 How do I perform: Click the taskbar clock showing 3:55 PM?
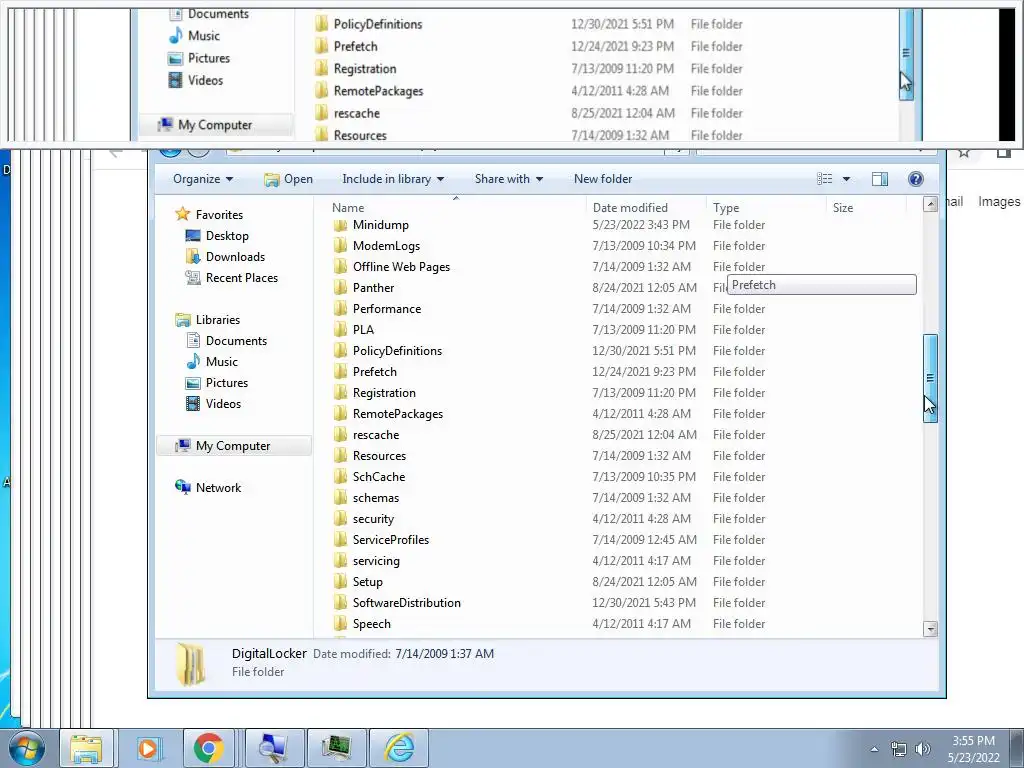[x=973, y=749]
